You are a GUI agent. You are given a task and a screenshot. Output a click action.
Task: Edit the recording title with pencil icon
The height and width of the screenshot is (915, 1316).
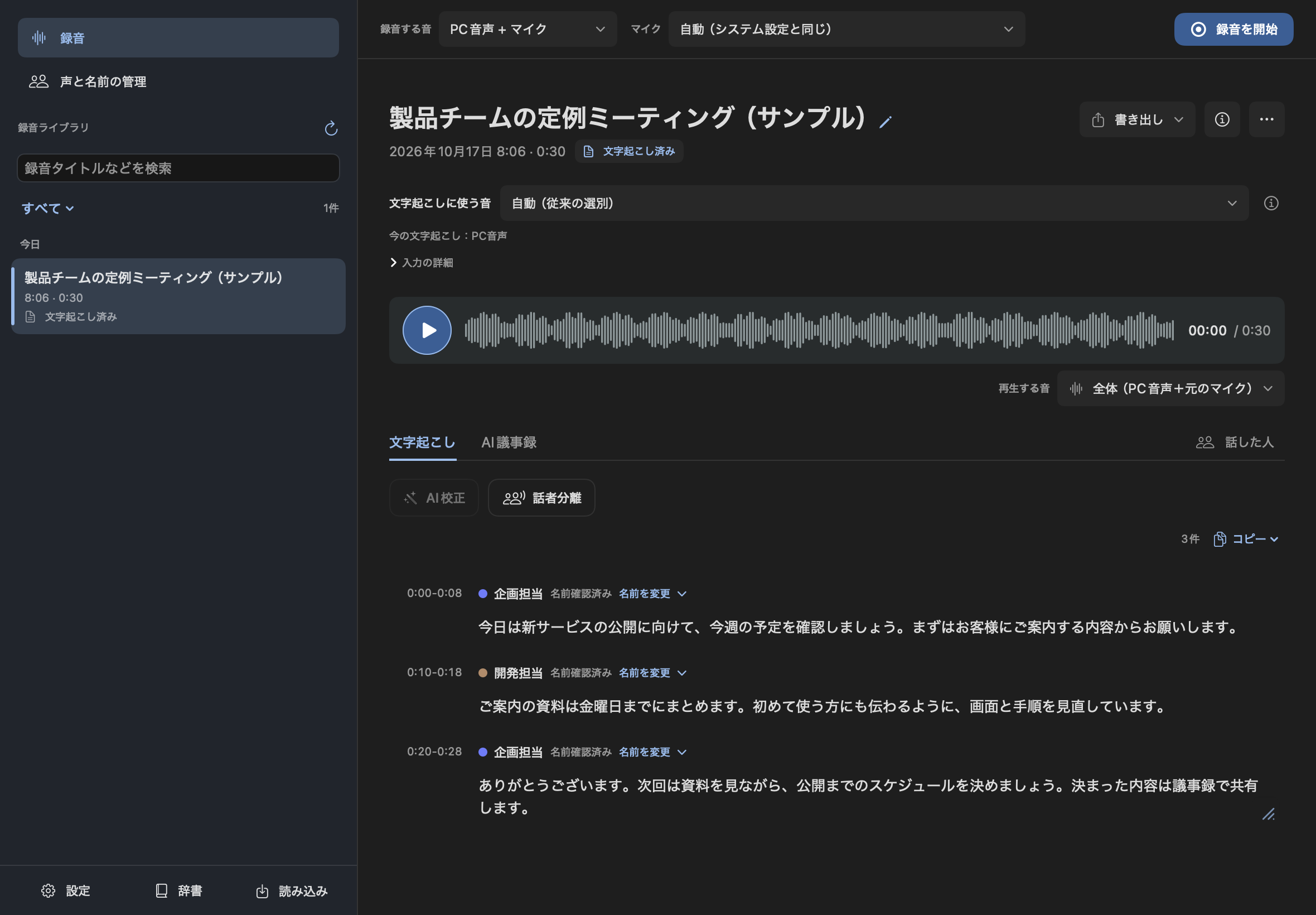[885, 122]
